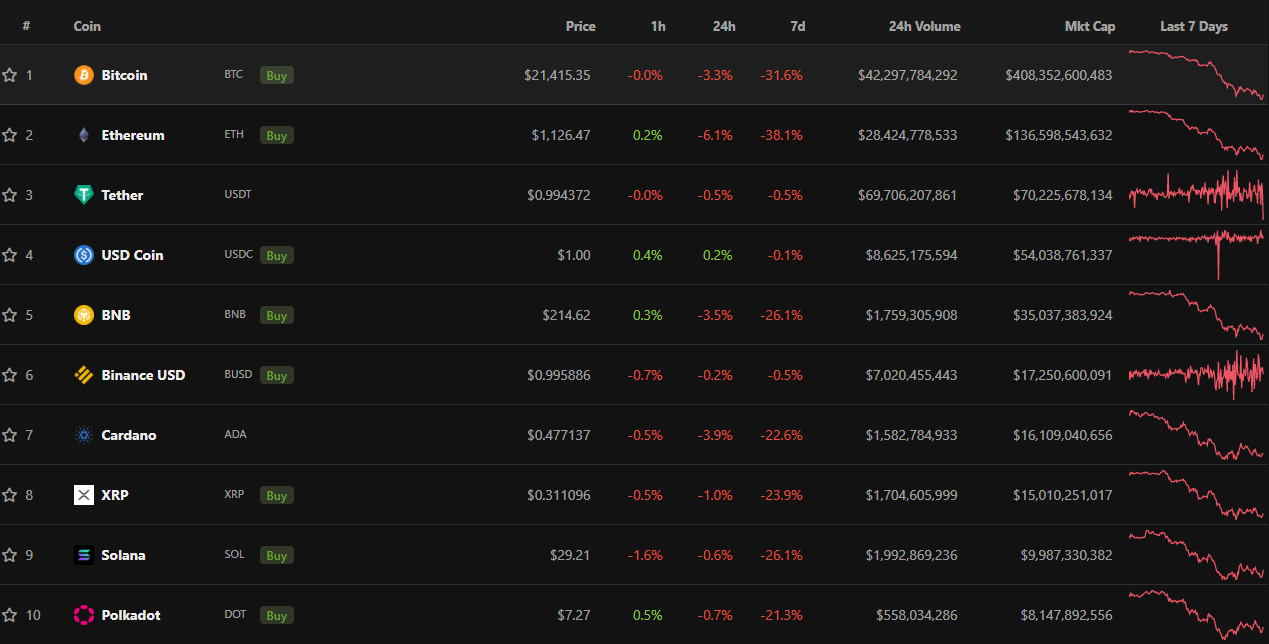Click Ethereum price $1,126.47

[561, 135]
